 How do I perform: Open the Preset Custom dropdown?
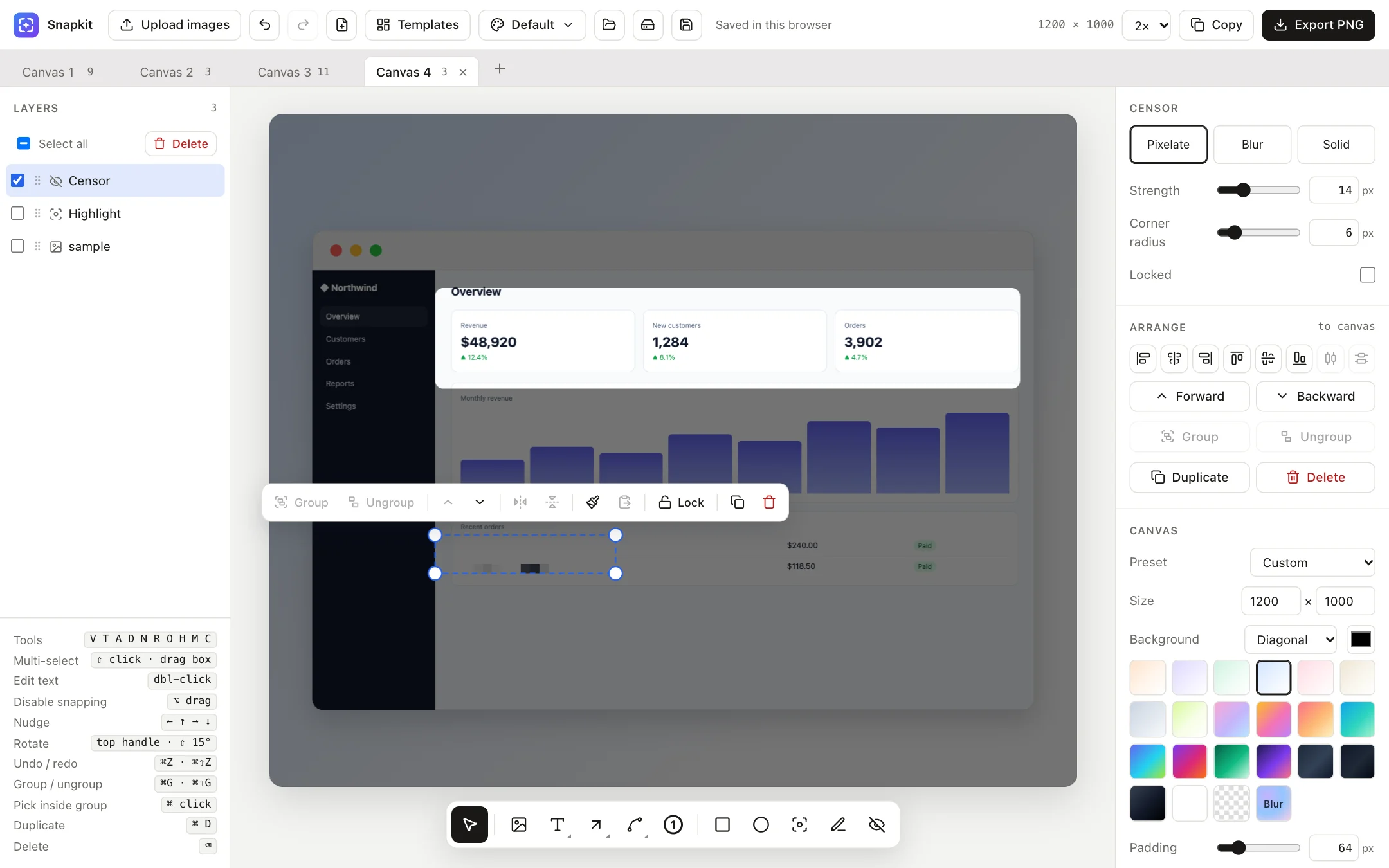point(1312,563)
